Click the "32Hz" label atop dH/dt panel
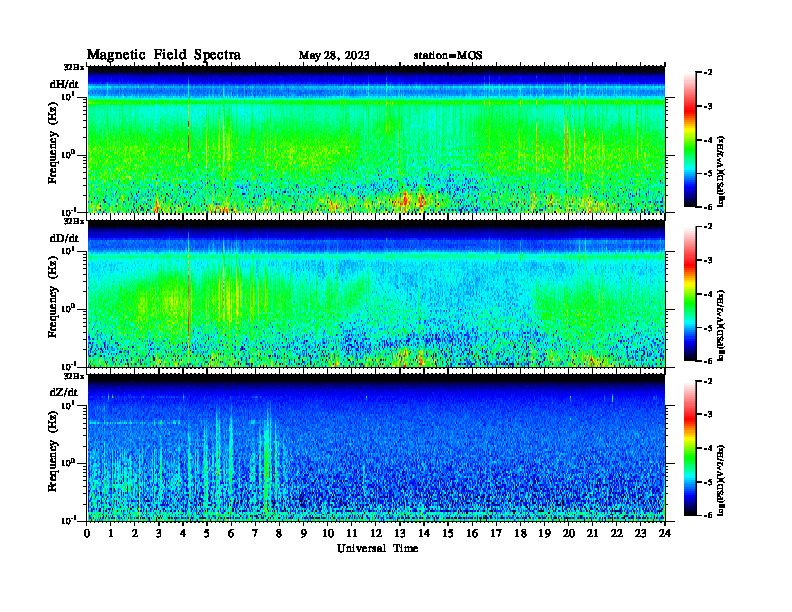The width and height of the screenshot is (792, 612). (74, 67)
